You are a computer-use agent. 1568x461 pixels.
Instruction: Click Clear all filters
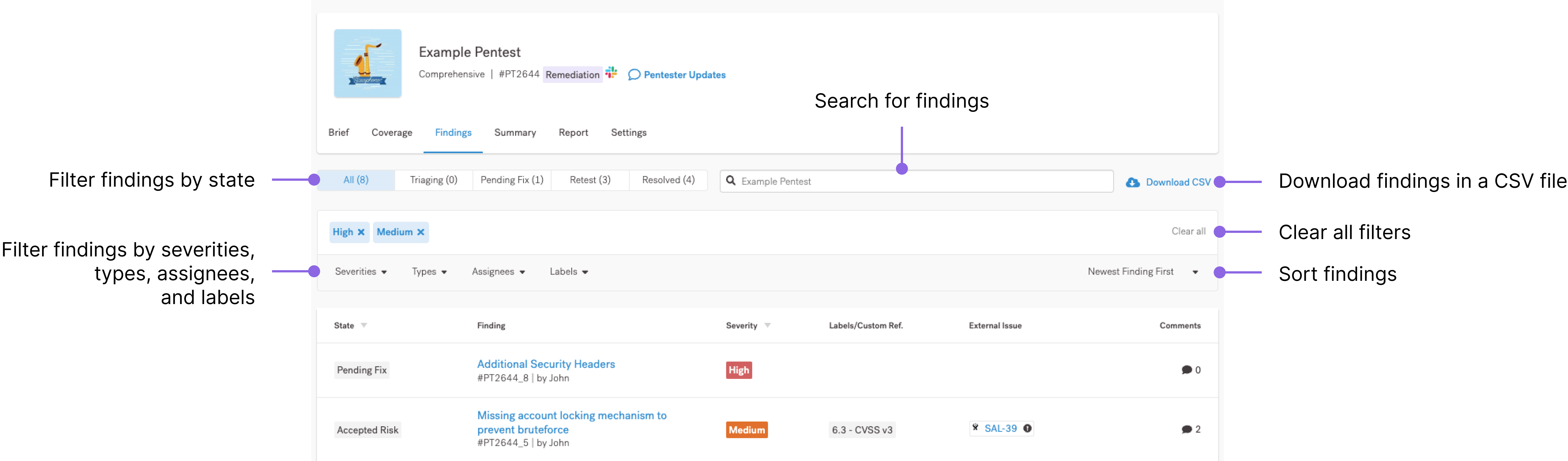pyautogui.click(x=1188, y=231)
